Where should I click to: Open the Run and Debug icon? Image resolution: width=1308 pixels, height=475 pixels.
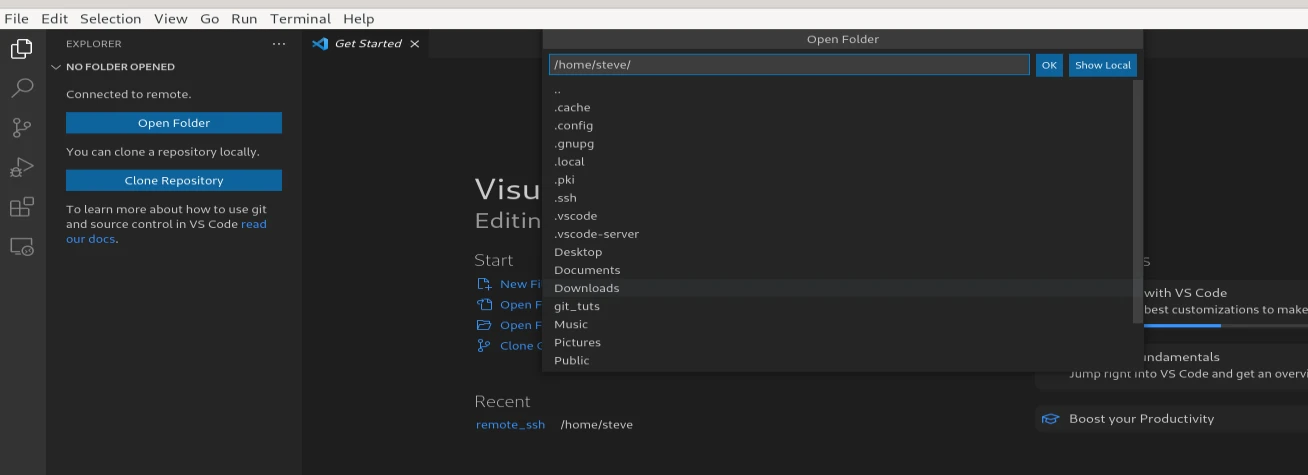point(21,167)
